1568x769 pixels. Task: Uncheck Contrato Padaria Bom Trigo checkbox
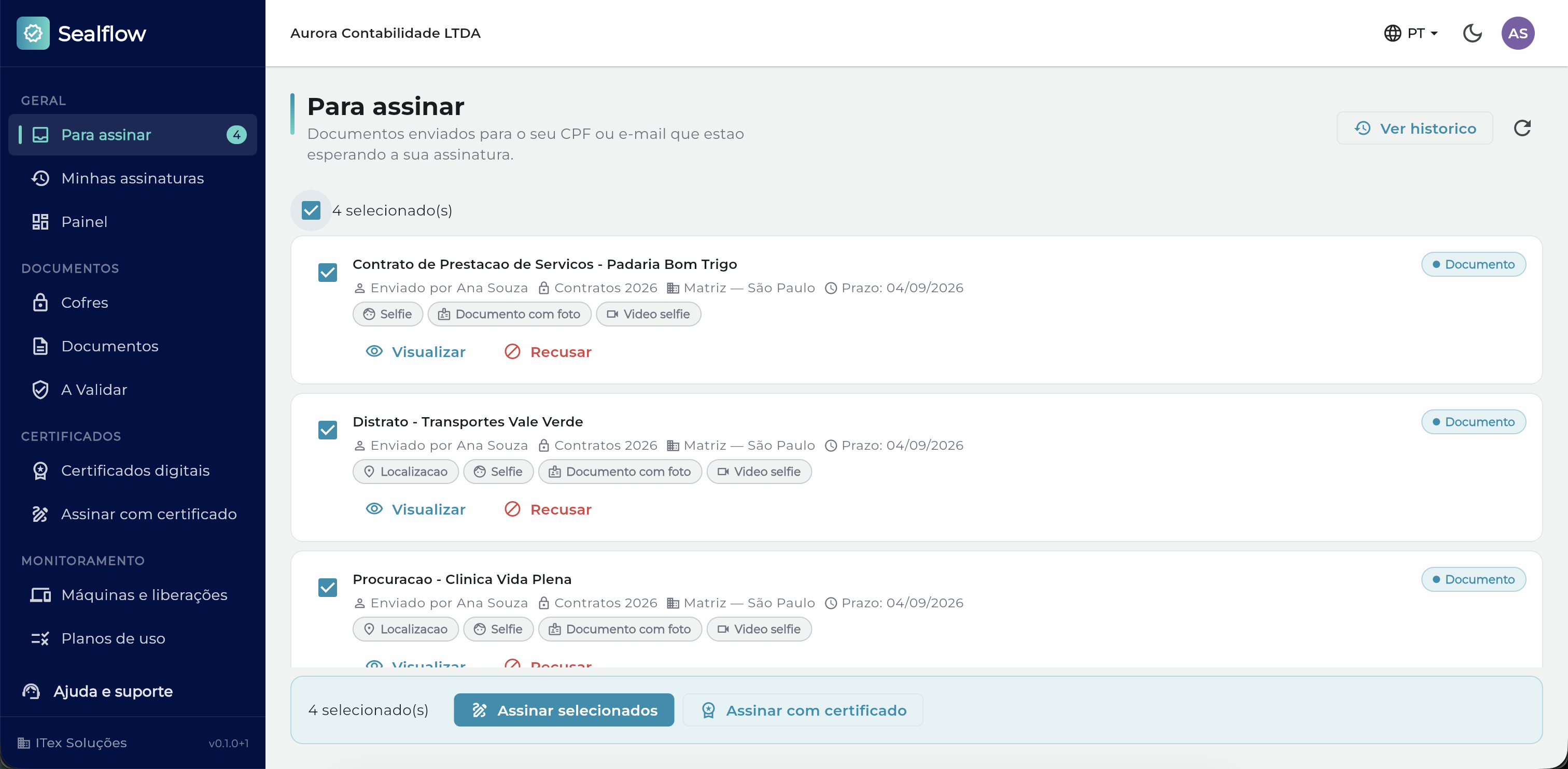328,272
